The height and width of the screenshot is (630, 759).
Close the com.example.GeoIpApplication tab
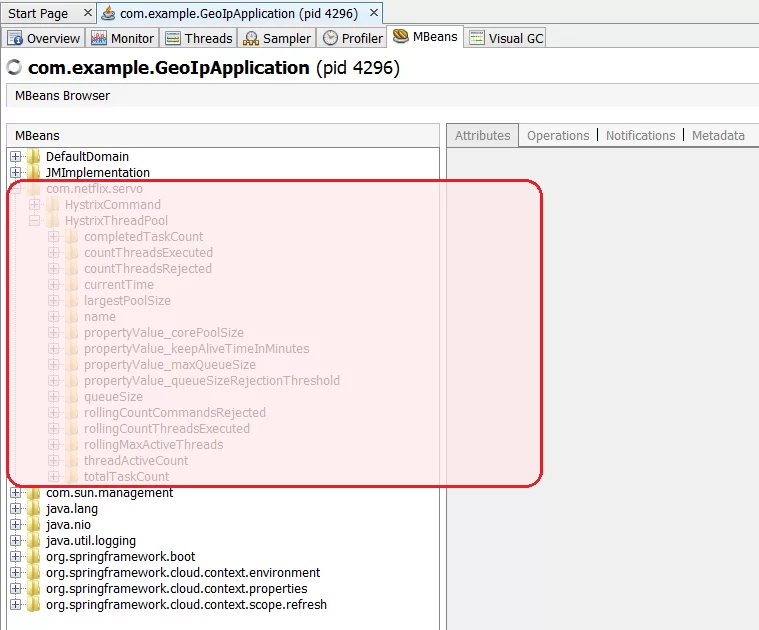(374, 13)
